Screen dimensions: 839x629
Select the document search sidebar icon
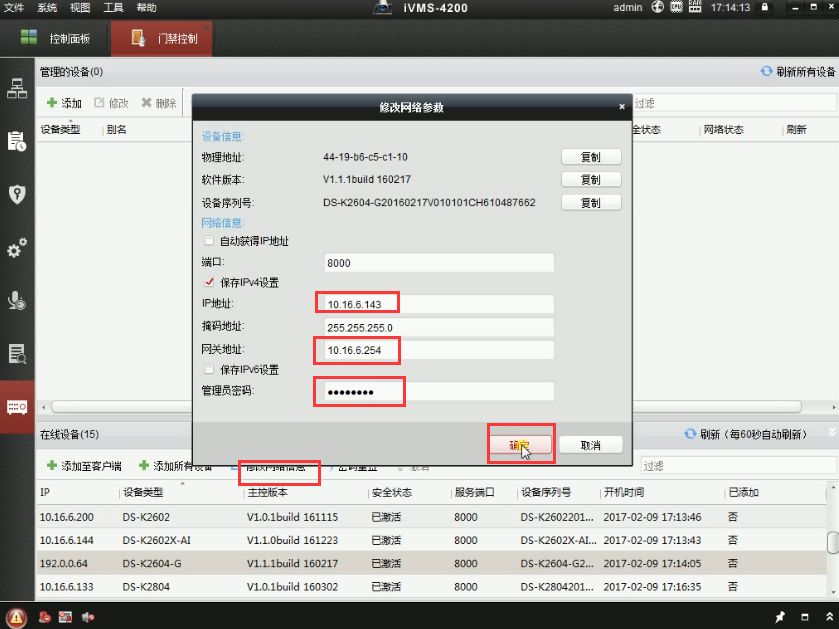(17, 353)
